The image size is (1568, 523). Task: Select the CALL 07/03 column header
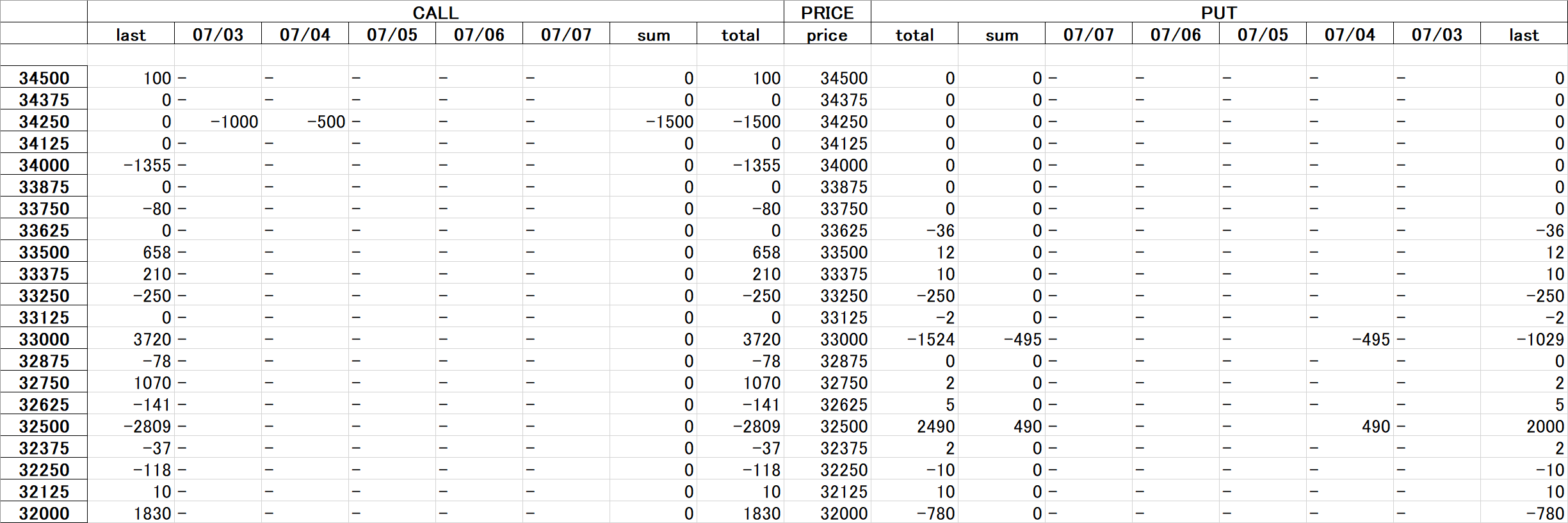pyautogui.click(x=218, y=34)
